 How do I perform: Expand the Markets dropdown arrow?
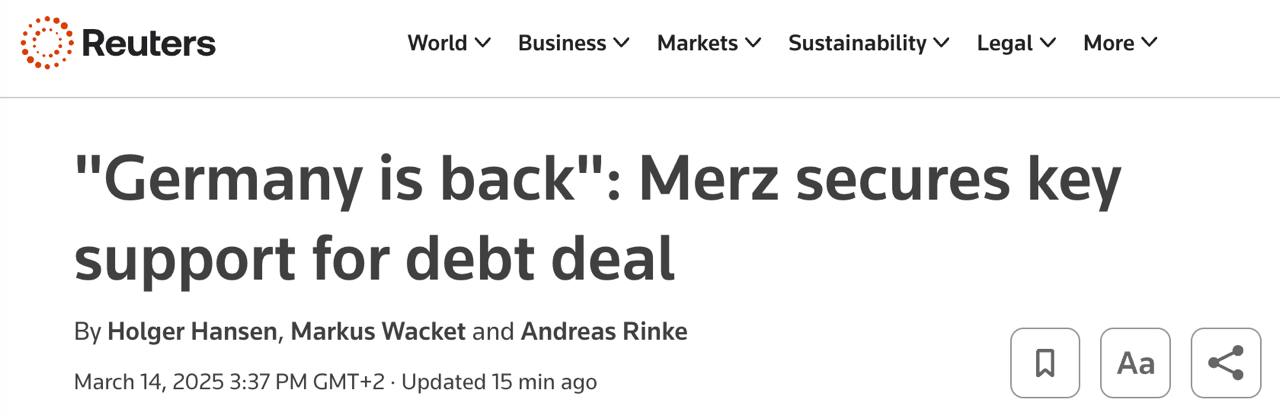click(x=753, y=43)
